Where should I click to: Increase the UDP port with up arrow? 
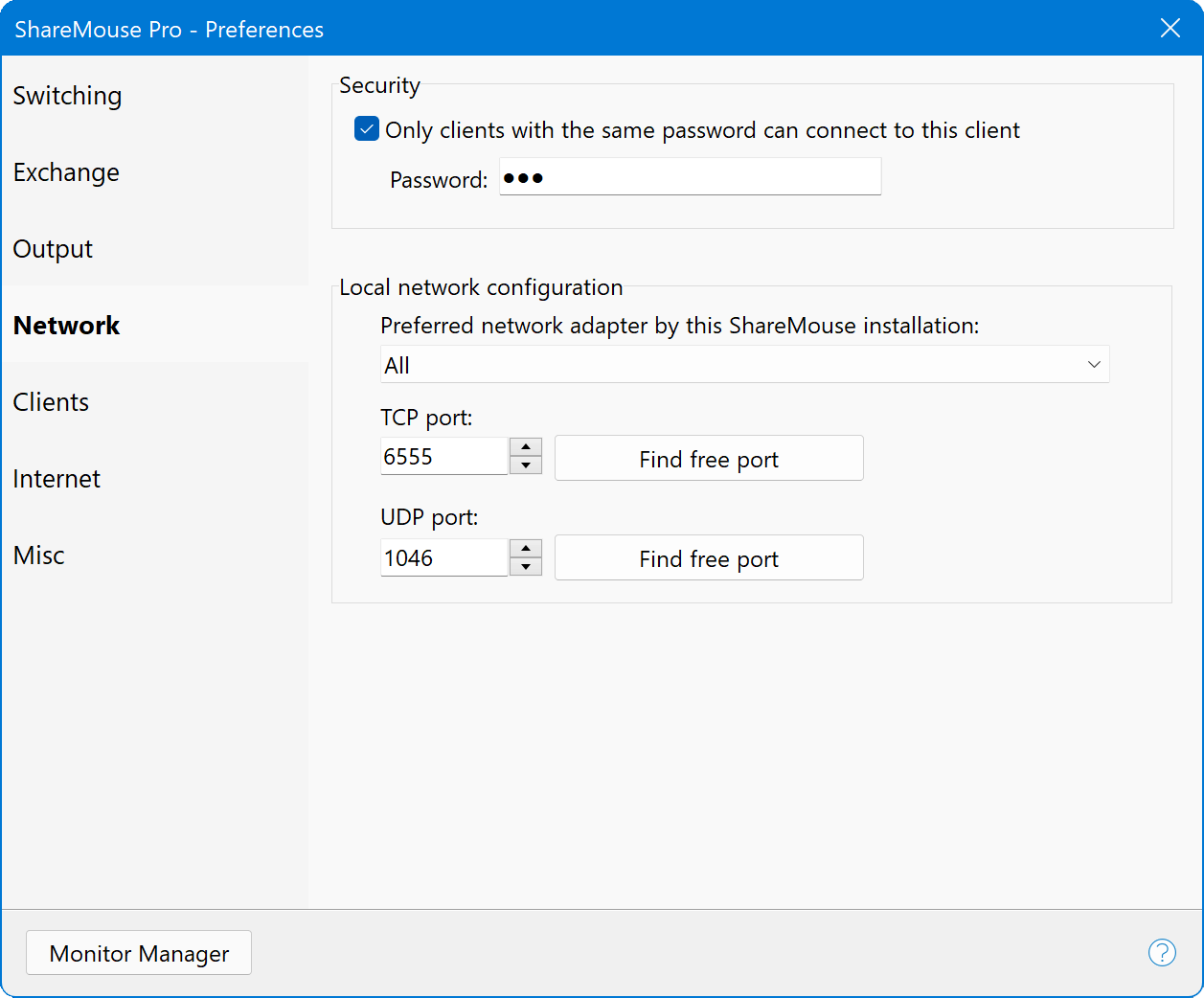526,548
